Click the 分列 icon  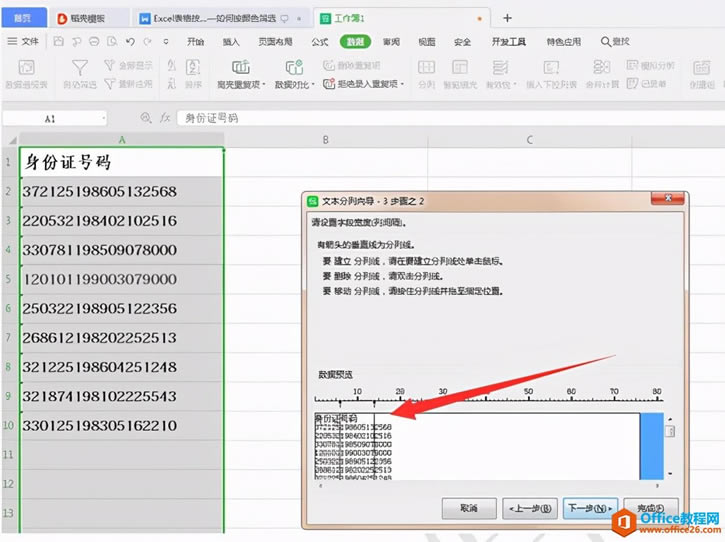[426, 68]
